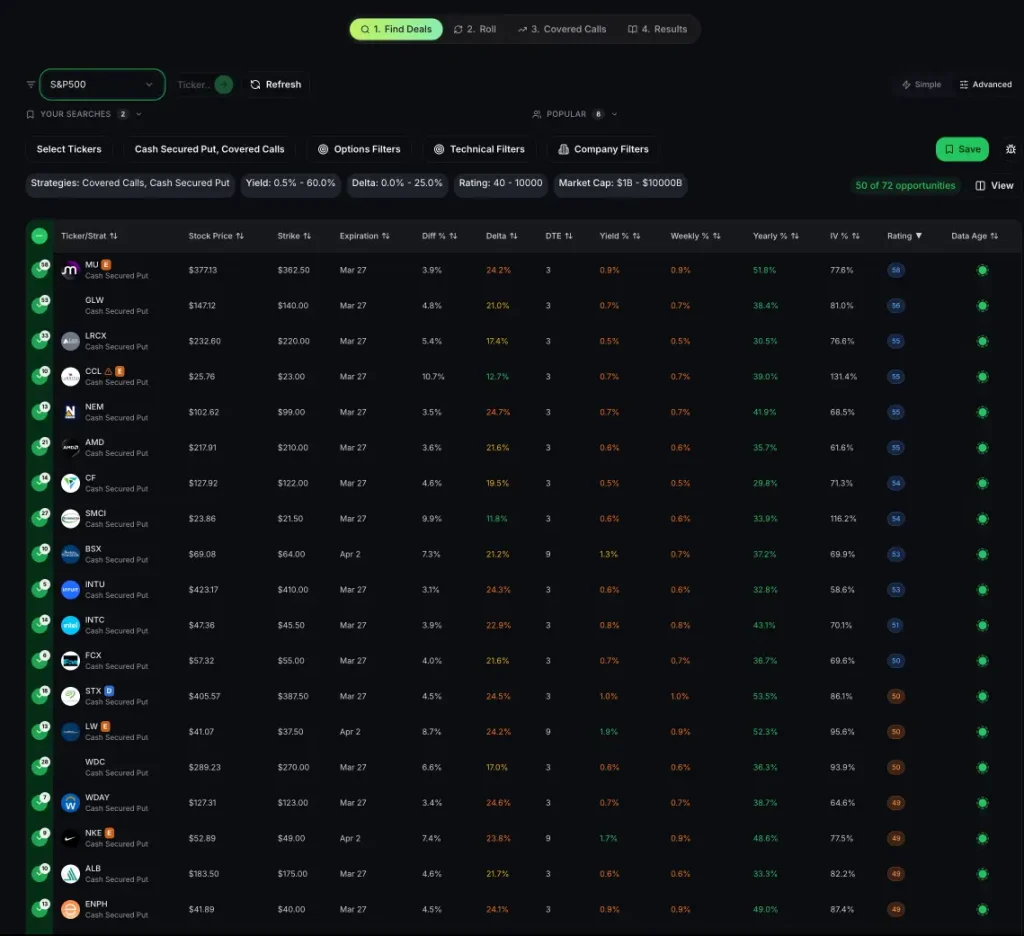Click the warning triangle on the CCL row
The image size is (1024, 936).
[109, 370]
